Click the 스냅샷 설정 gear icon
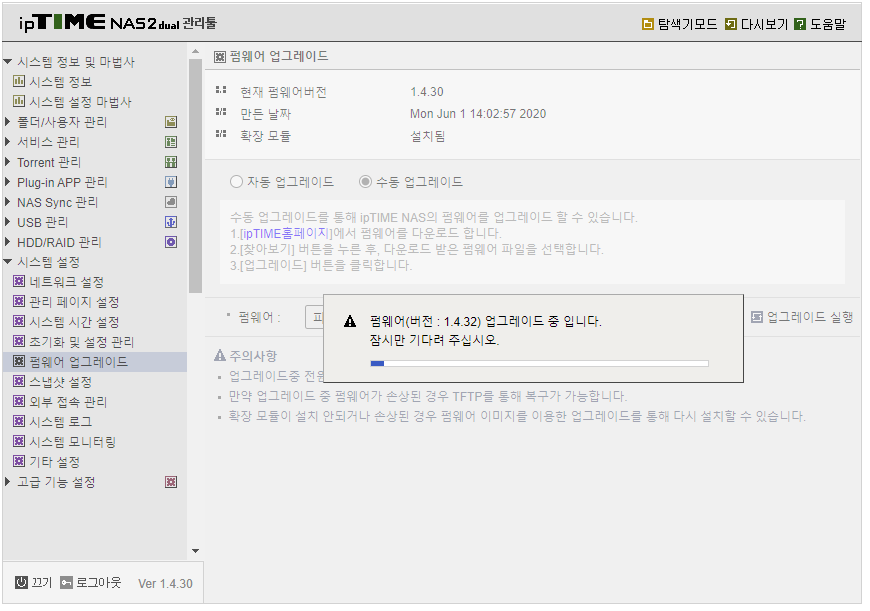Image resolution: width=870 pixels, height=611 pixels. click(x=19, y=381)
